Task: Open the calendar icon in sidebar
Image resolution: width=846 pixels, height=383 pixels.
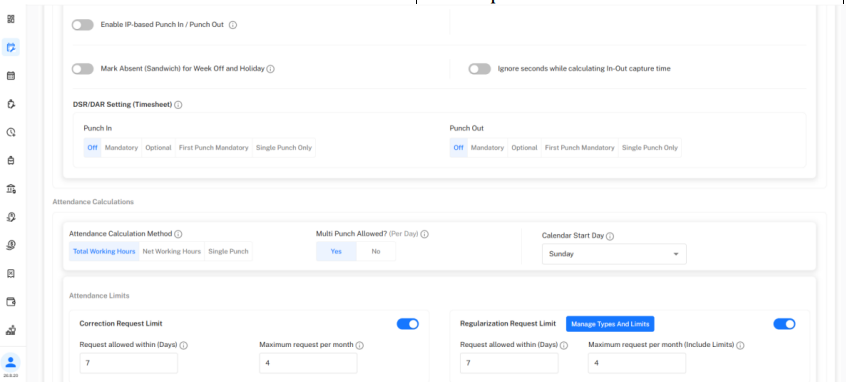Action: (11, 76)
